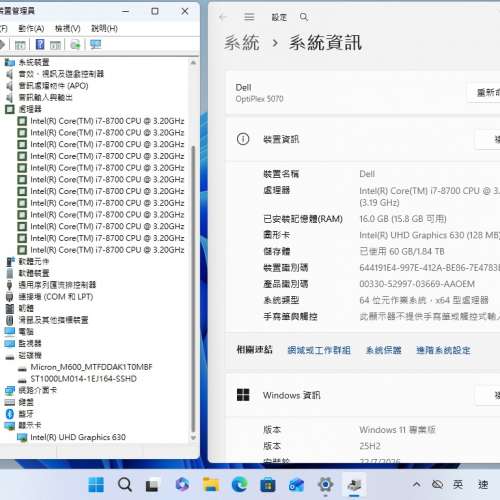Switch to Settings gear on taskbar
Screen dimensions: 500x500
(325, 484)
